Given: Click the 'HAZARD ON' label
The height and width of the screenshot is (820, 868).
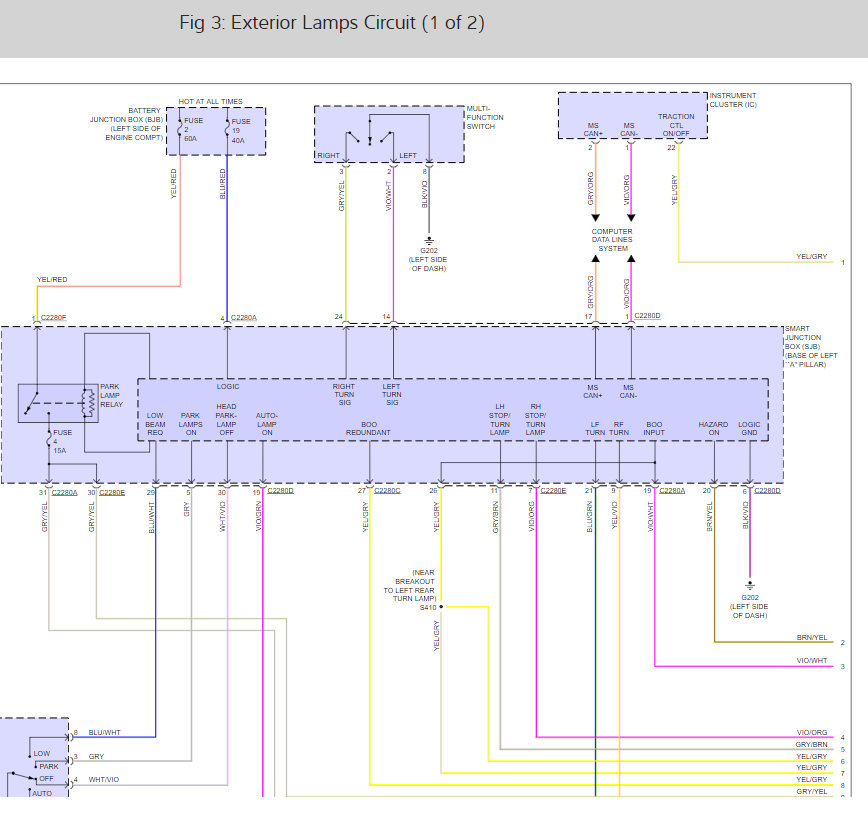Looking at the screenshot, I should pos(714,428).
